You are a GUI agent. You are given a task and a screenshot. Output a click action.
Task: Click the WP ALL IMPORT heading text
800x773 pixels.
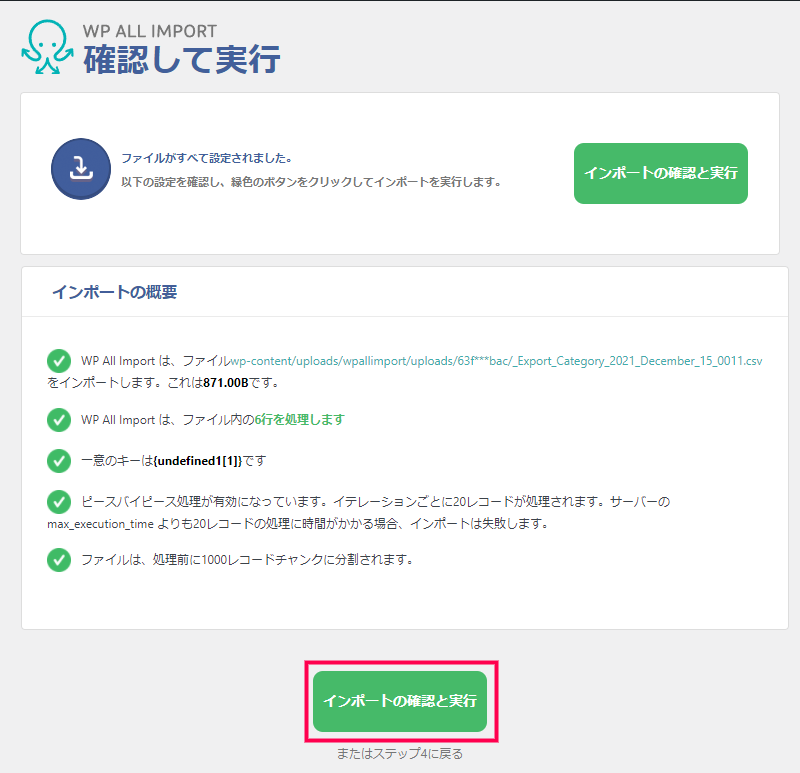click(x=150, y=31)
